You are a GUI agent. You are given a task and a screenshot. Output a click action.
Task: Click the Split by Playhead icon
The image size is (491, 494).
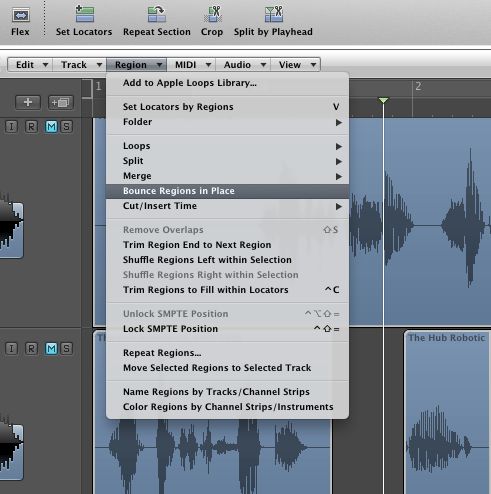click(274, 14)
